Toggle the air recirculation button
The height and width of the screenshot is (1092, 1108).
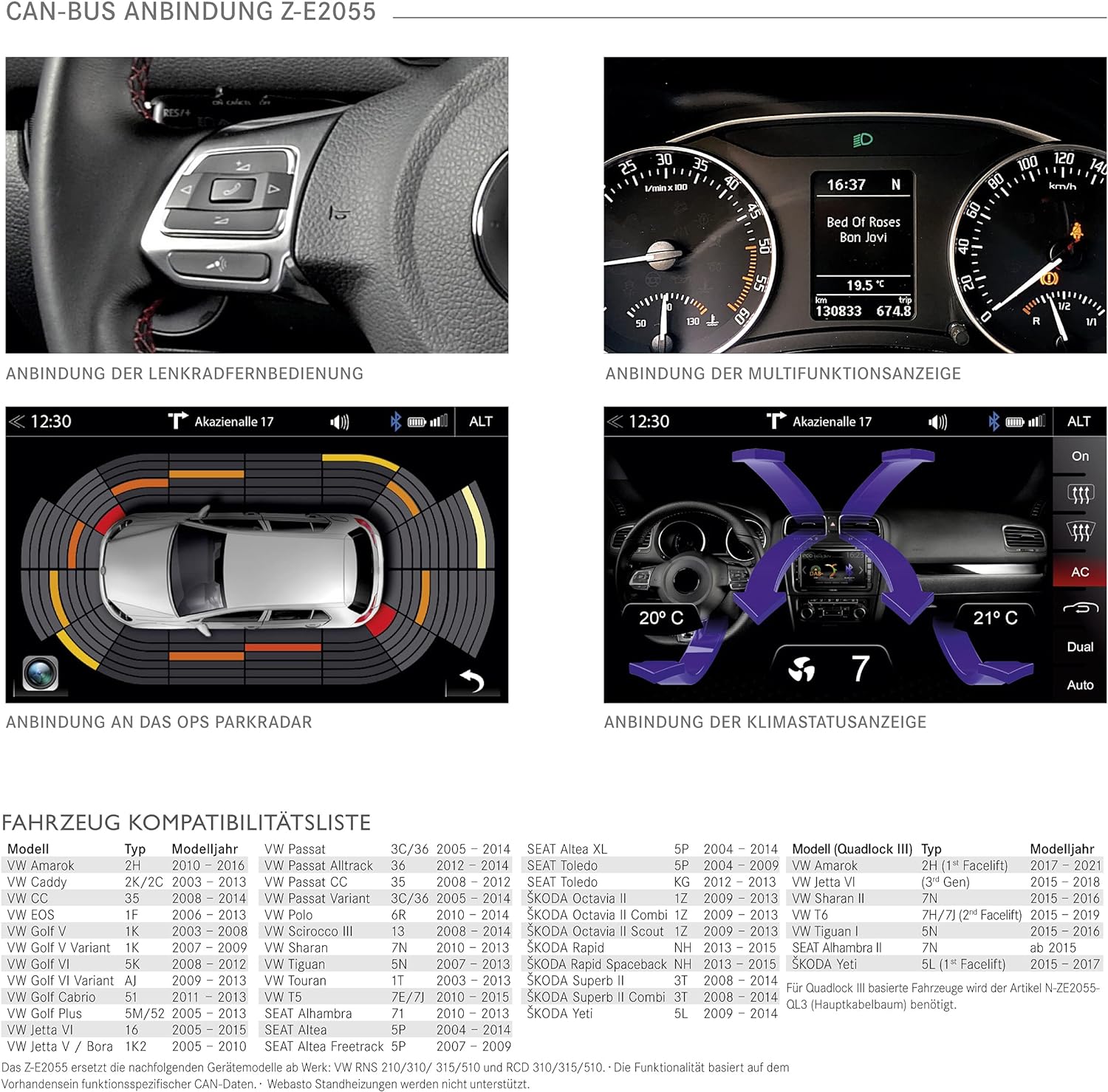point(1079,609)
